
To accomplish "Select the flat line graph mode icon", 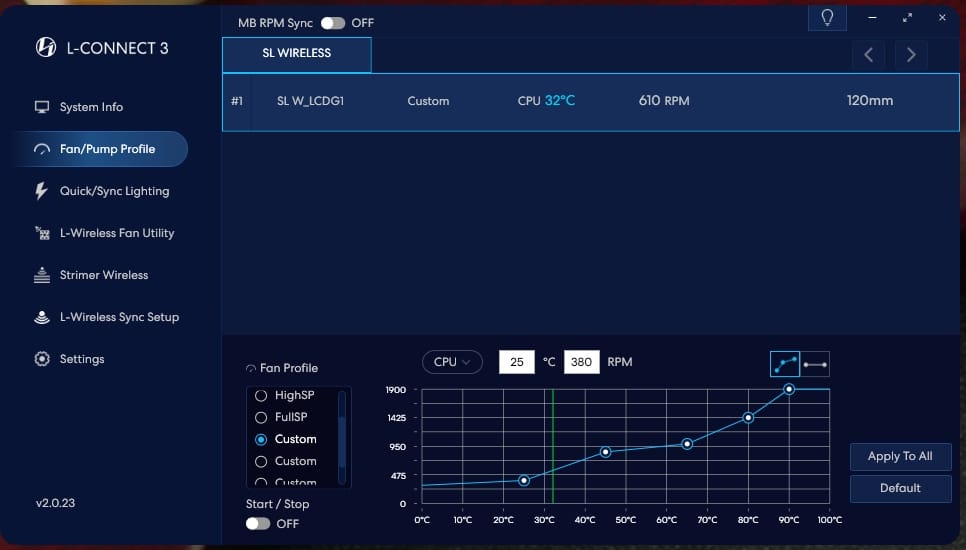I will click(x=815, y=364).
